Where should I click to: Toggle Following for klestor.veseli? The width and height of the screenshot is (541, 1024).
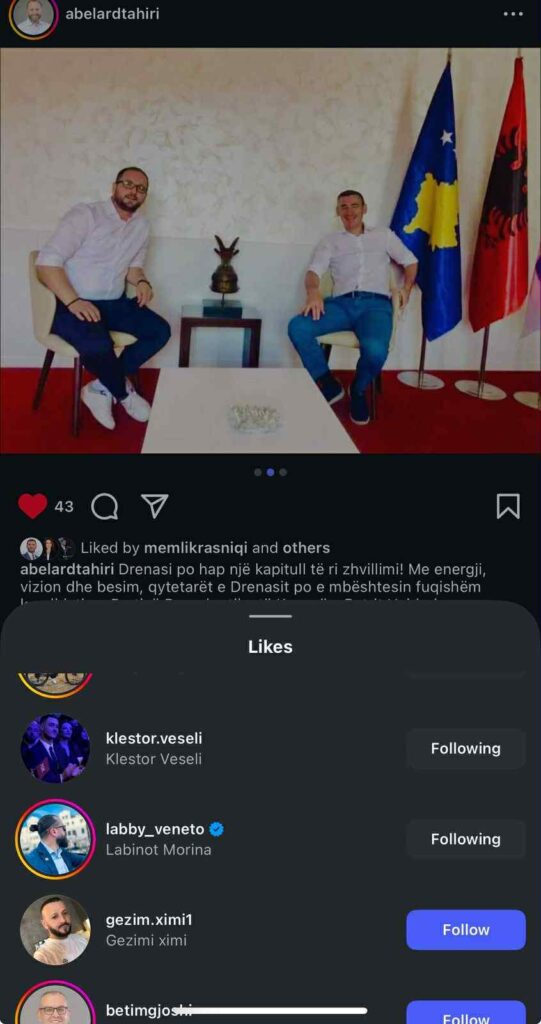tap(466, 748)
